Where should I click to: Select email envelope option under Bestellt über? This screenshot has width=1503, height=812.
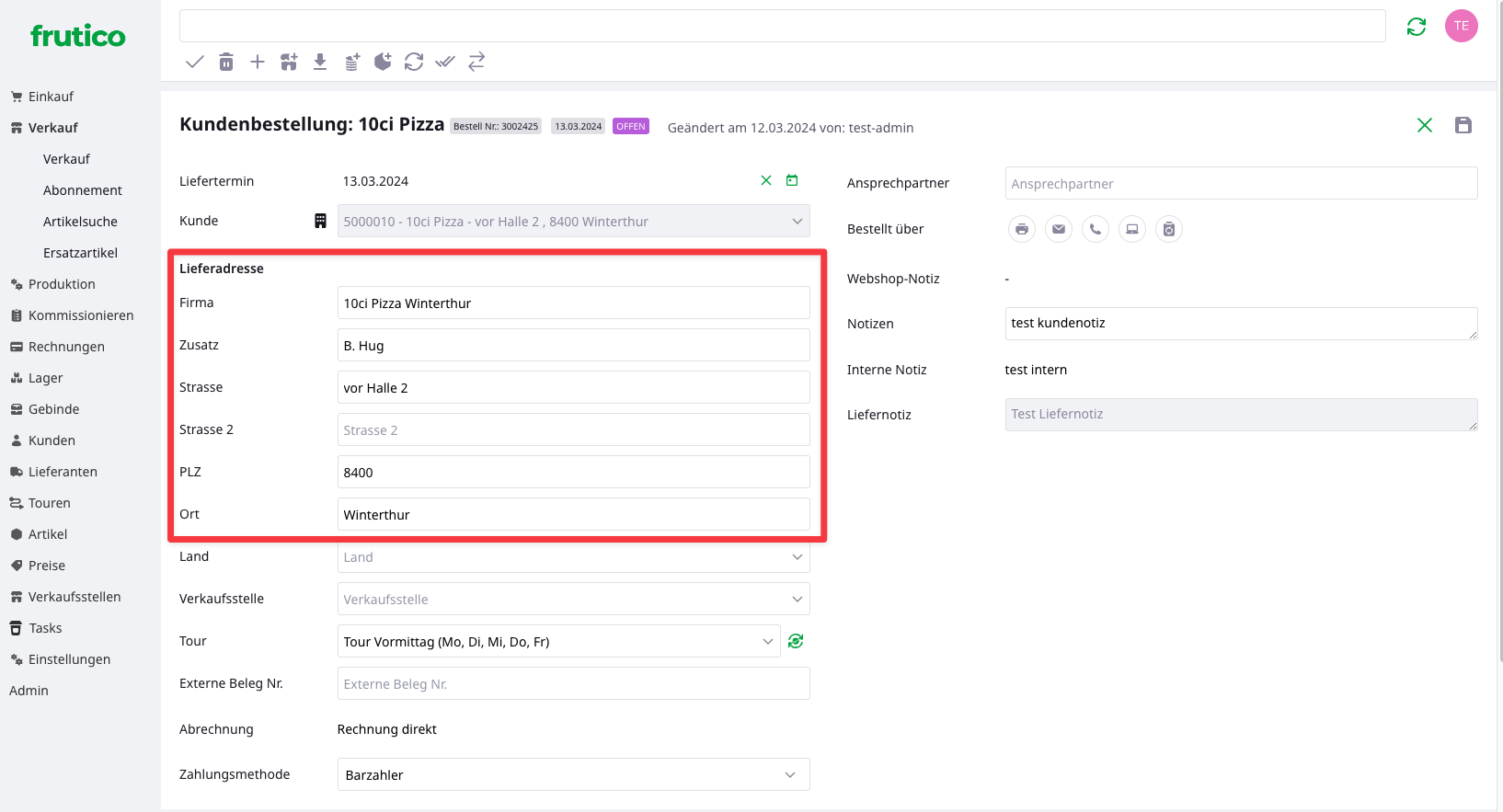click(x=1058, y=229)
